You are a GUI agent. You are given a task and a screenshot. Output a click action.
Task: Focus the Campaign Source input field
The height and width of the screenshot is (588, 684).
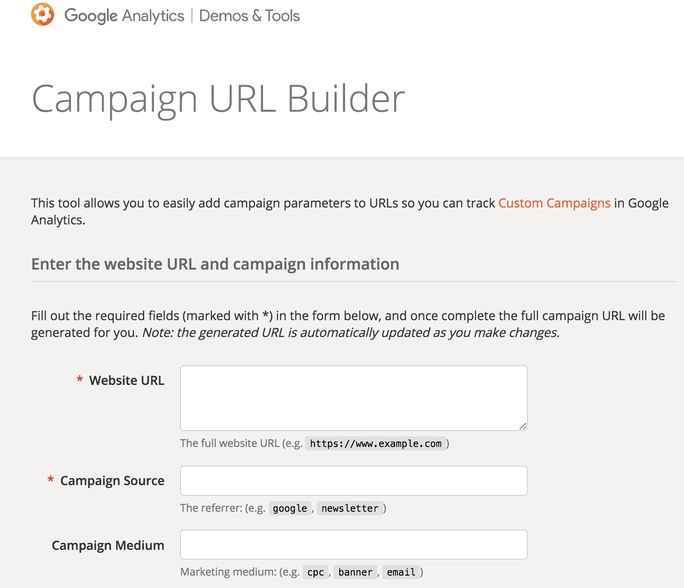tap(354, 481)
